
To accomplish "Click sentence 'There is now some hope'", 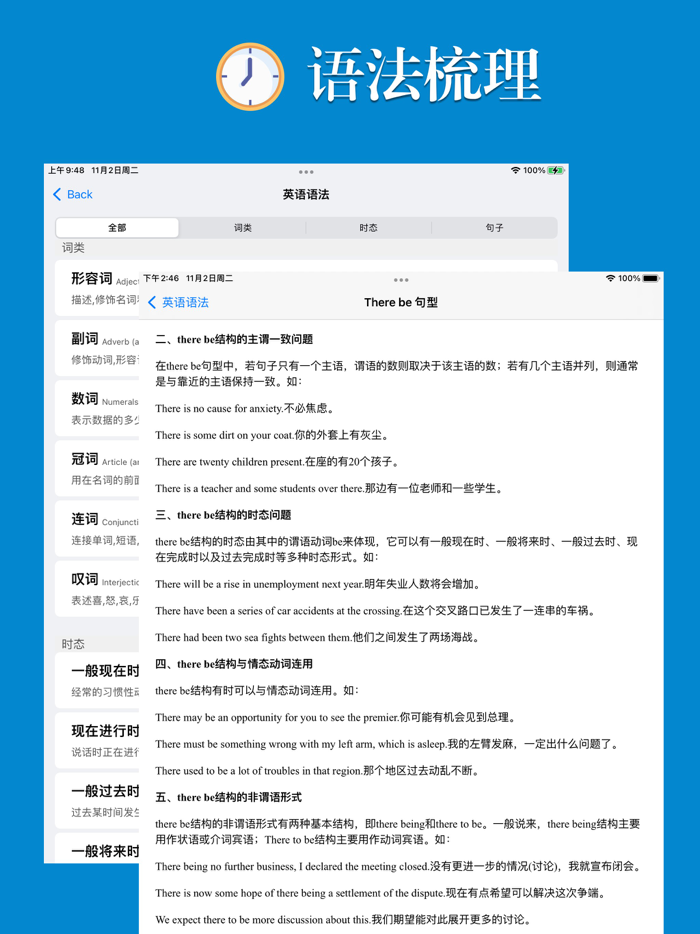I will (x=382, y=893).
